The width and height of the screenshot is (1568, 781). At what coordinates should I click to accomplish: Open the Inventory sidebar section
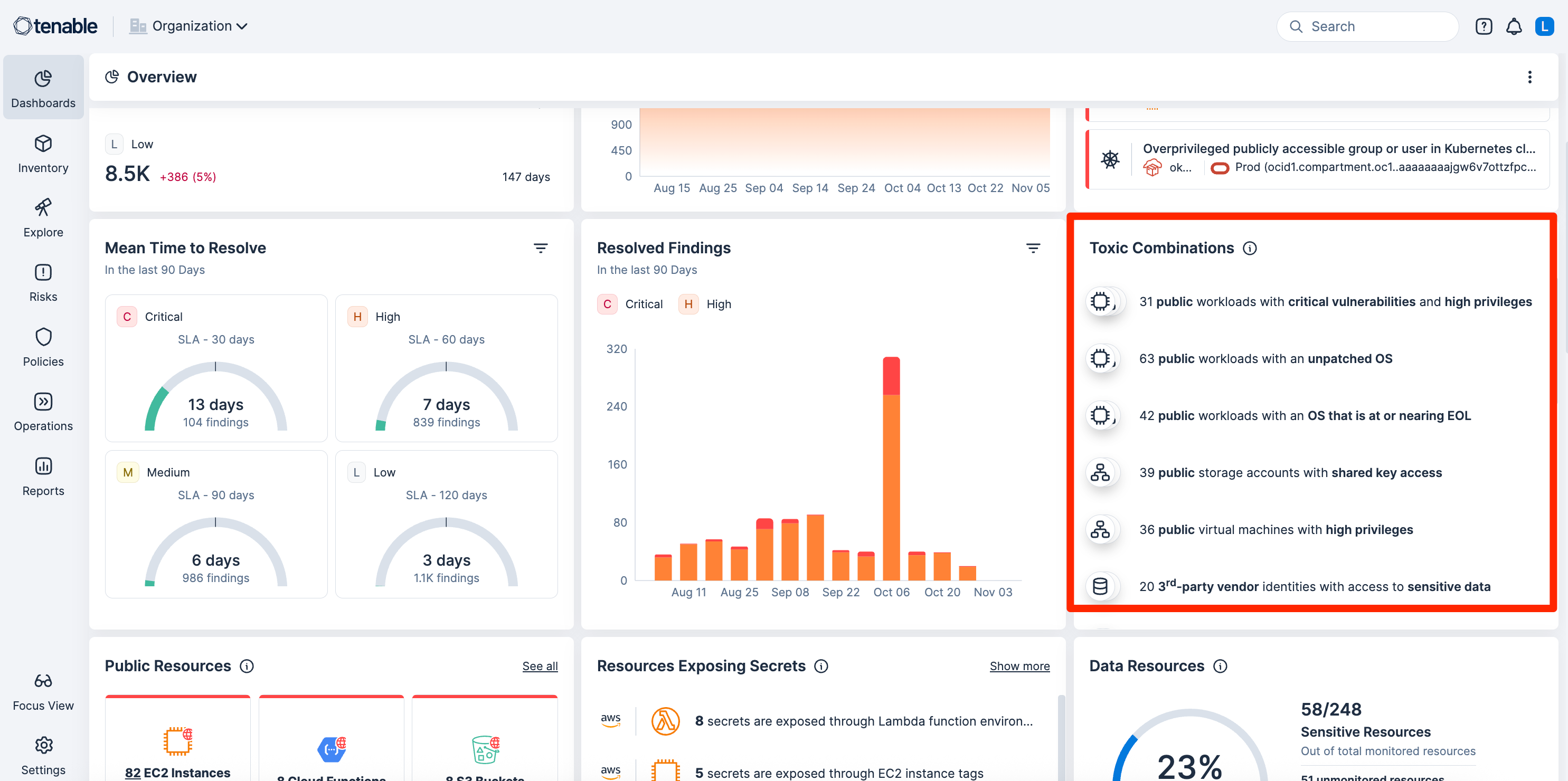[x=43, y=153]
